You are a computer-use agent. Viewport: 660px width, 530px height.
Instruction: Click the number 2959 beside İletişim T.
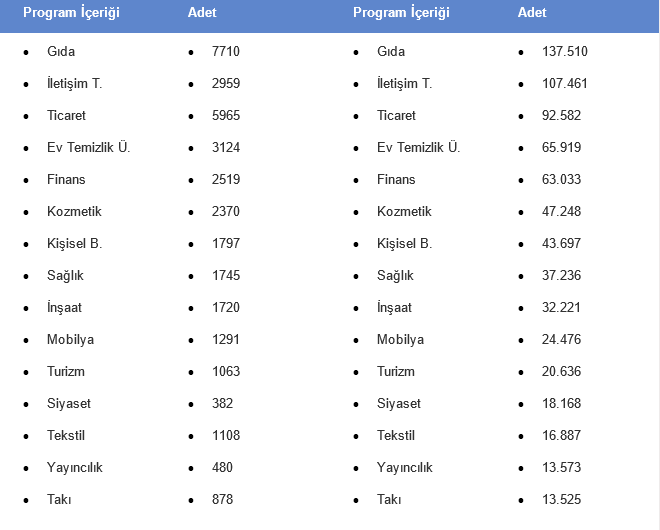[226, 83]
